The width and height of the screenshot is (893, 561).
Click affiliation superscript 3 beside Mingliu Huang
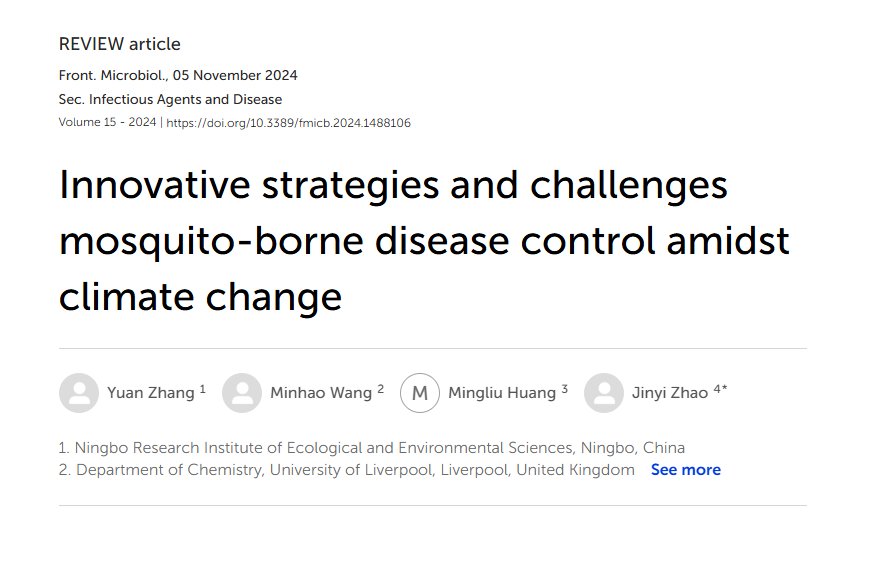(564, 389)
